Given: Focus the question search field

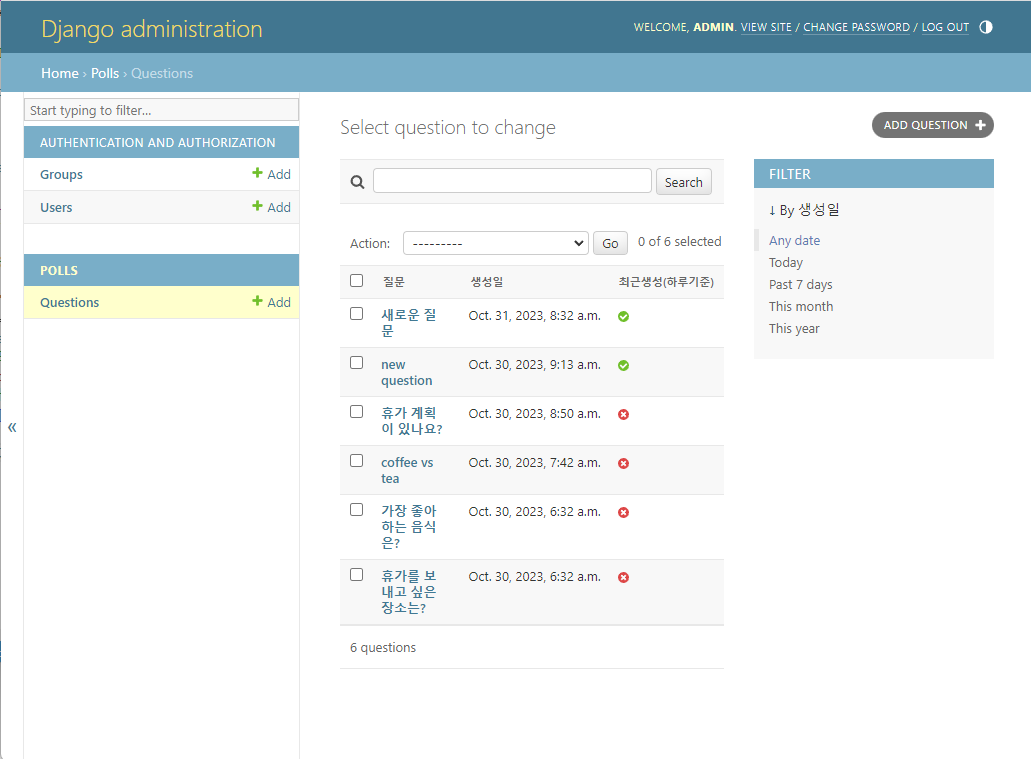Looking at the screenshot, I should click(512, 181).
